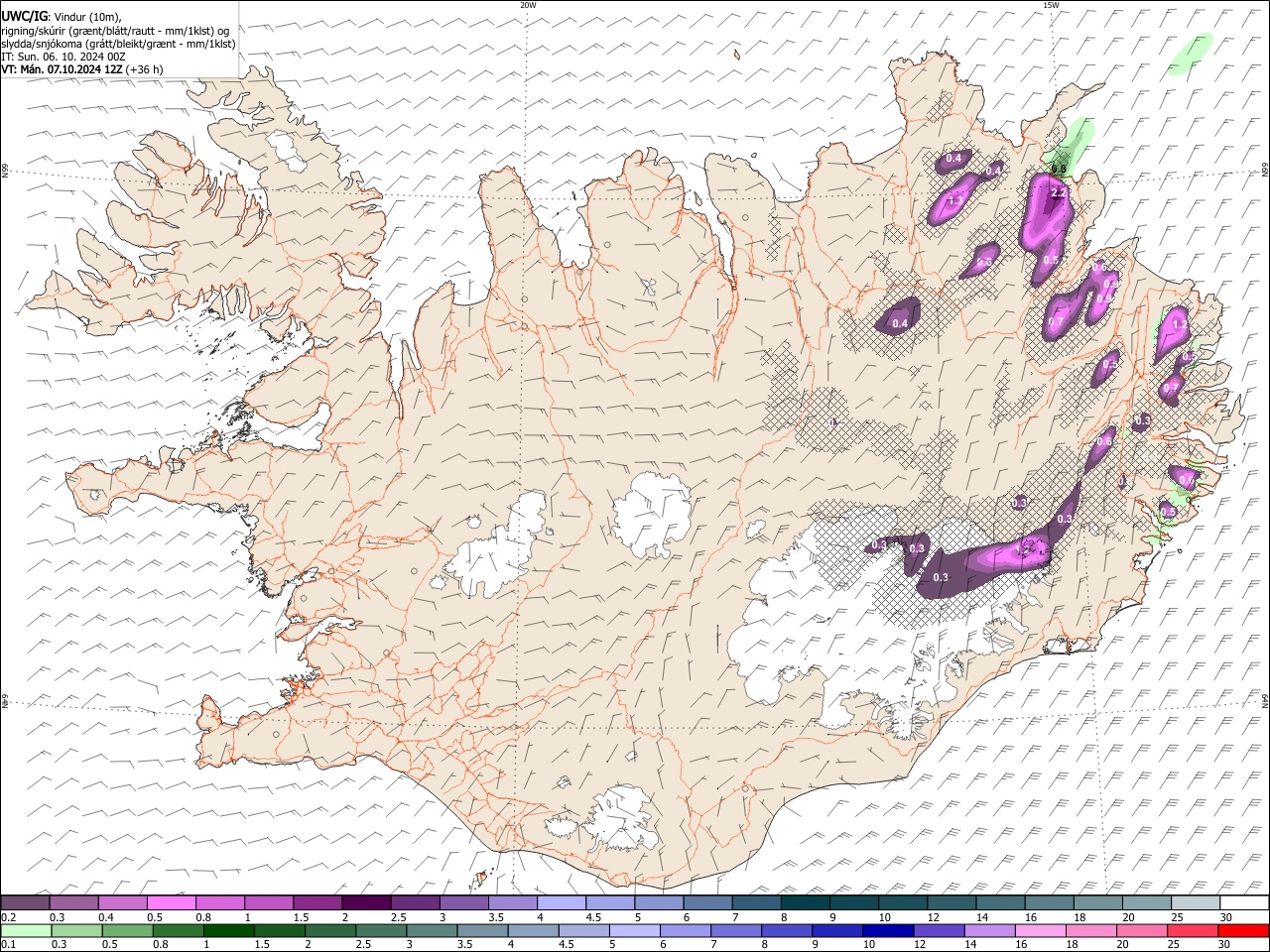1270x952 pixels.
Task: Click the '2.2' precipitation value on the map
Action: point(1058,192)
